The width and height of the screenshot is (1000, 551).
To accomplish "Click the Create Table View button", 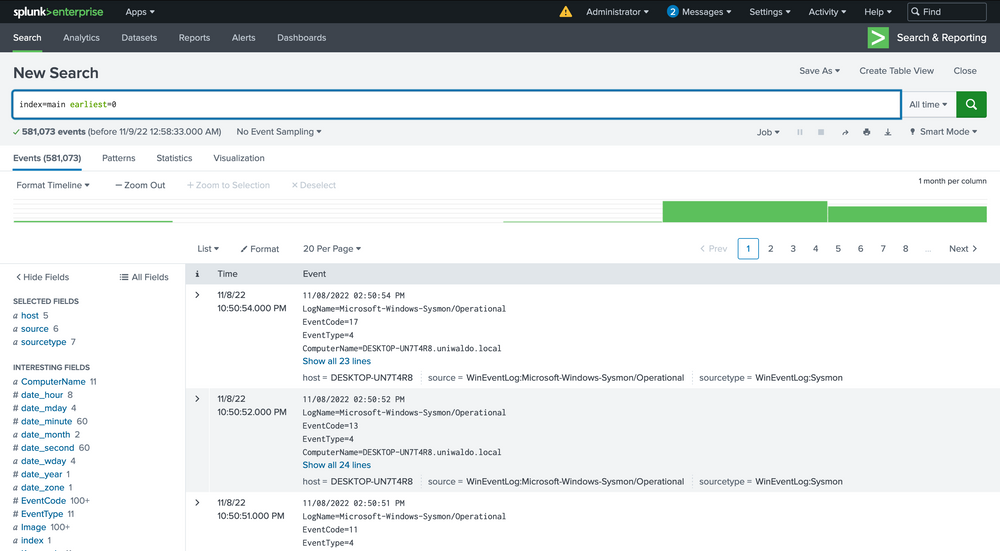I will [x=896, y=71].
